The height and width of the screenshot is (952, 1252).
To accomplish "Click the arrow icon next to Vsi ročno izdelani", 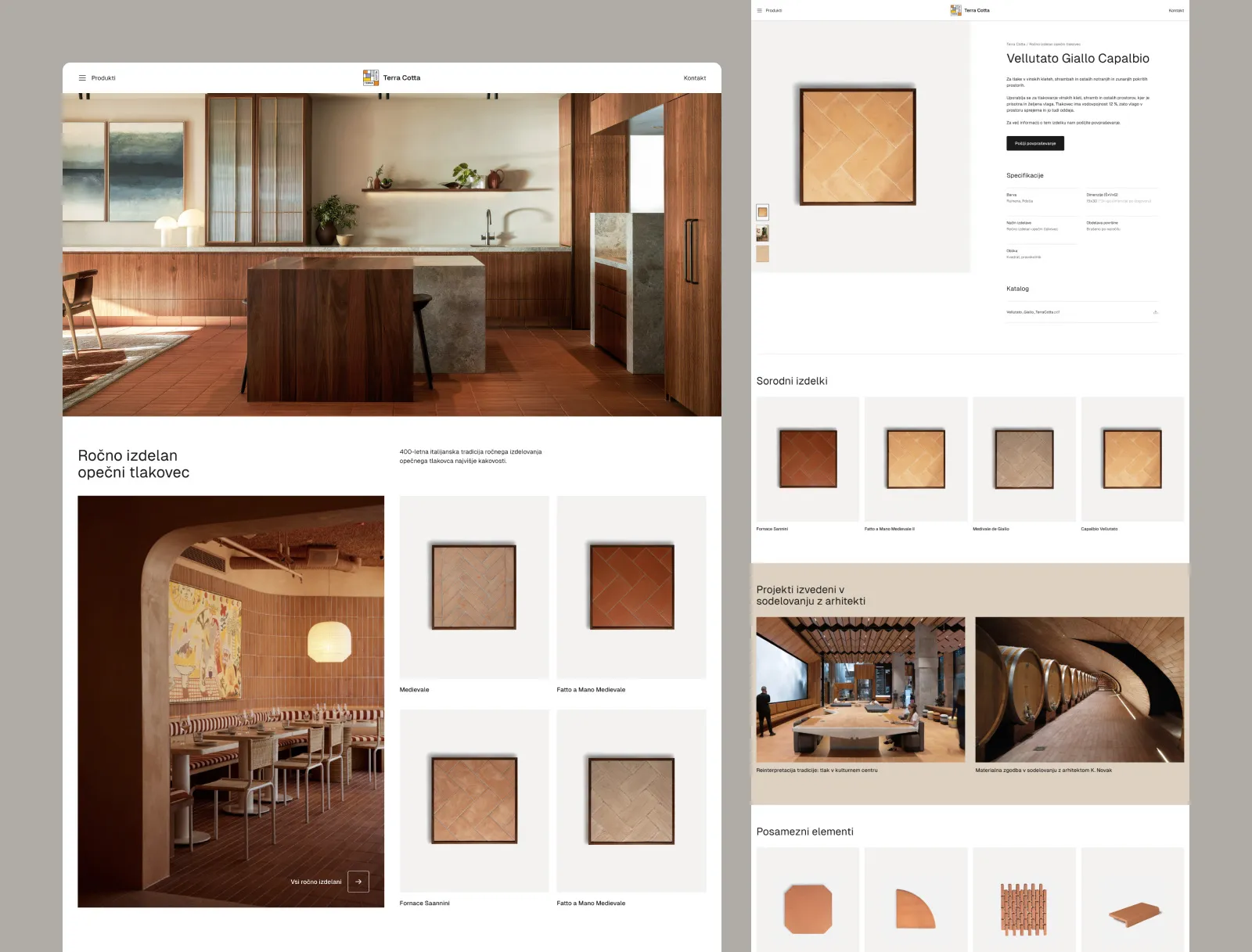I will coord(358,882).
